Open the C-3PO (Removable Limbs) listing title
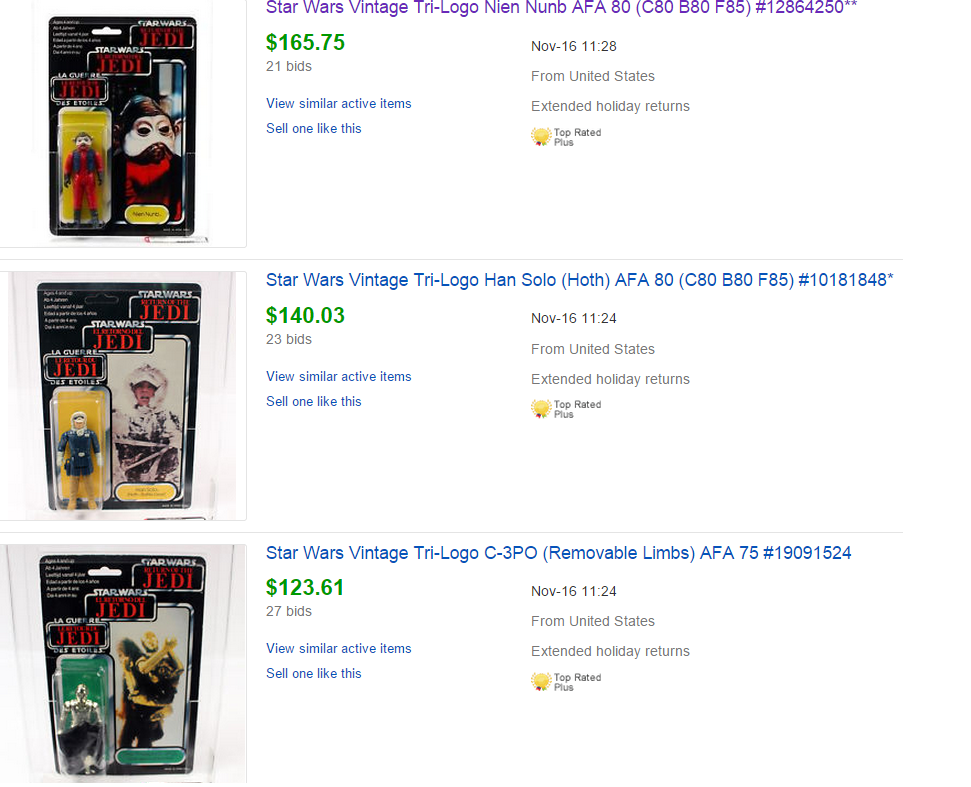The image size is (971, 787). coord(558,552)
